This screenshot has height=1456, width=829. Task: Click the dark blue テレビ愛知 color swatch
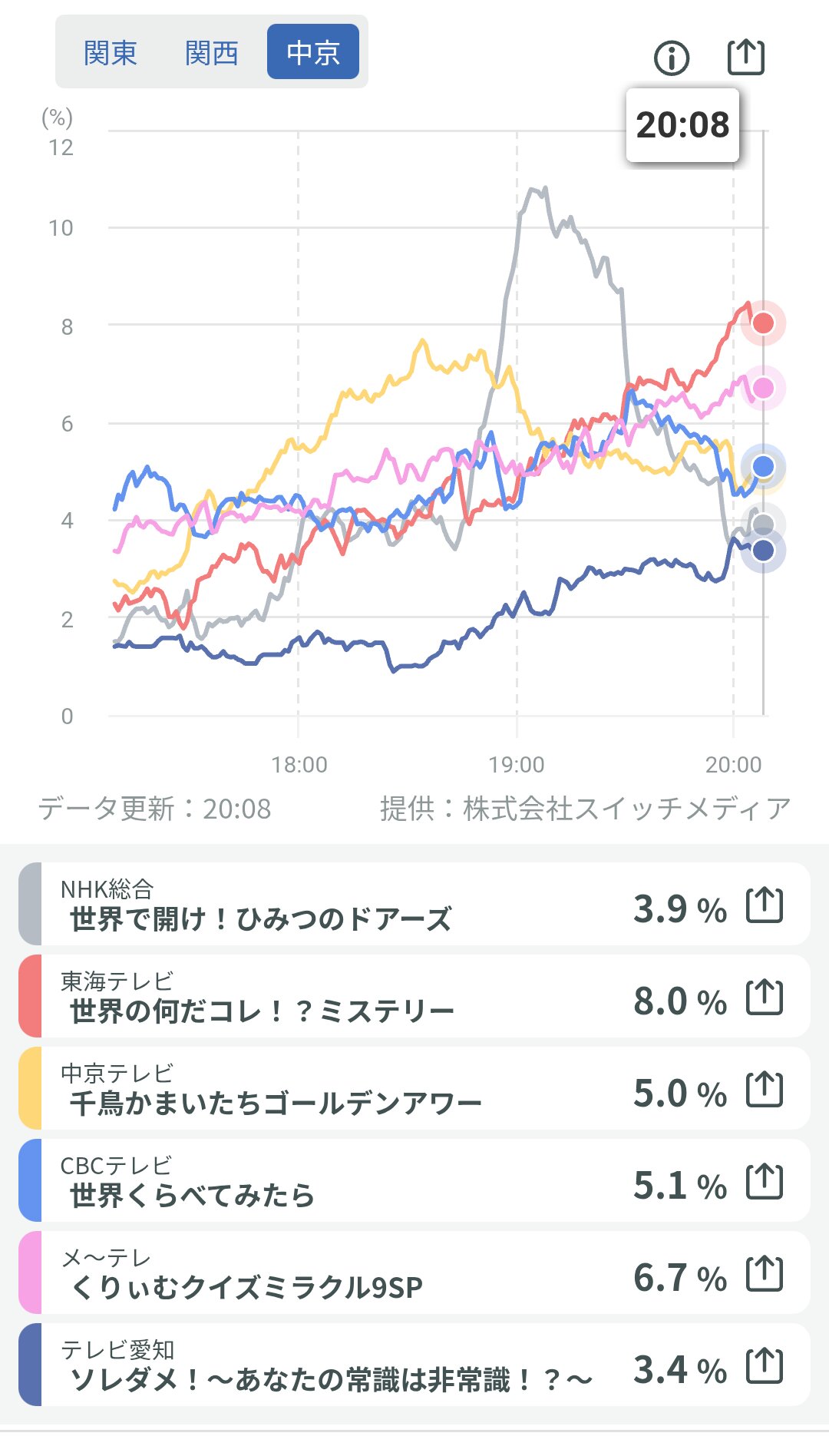(30, 1365)
